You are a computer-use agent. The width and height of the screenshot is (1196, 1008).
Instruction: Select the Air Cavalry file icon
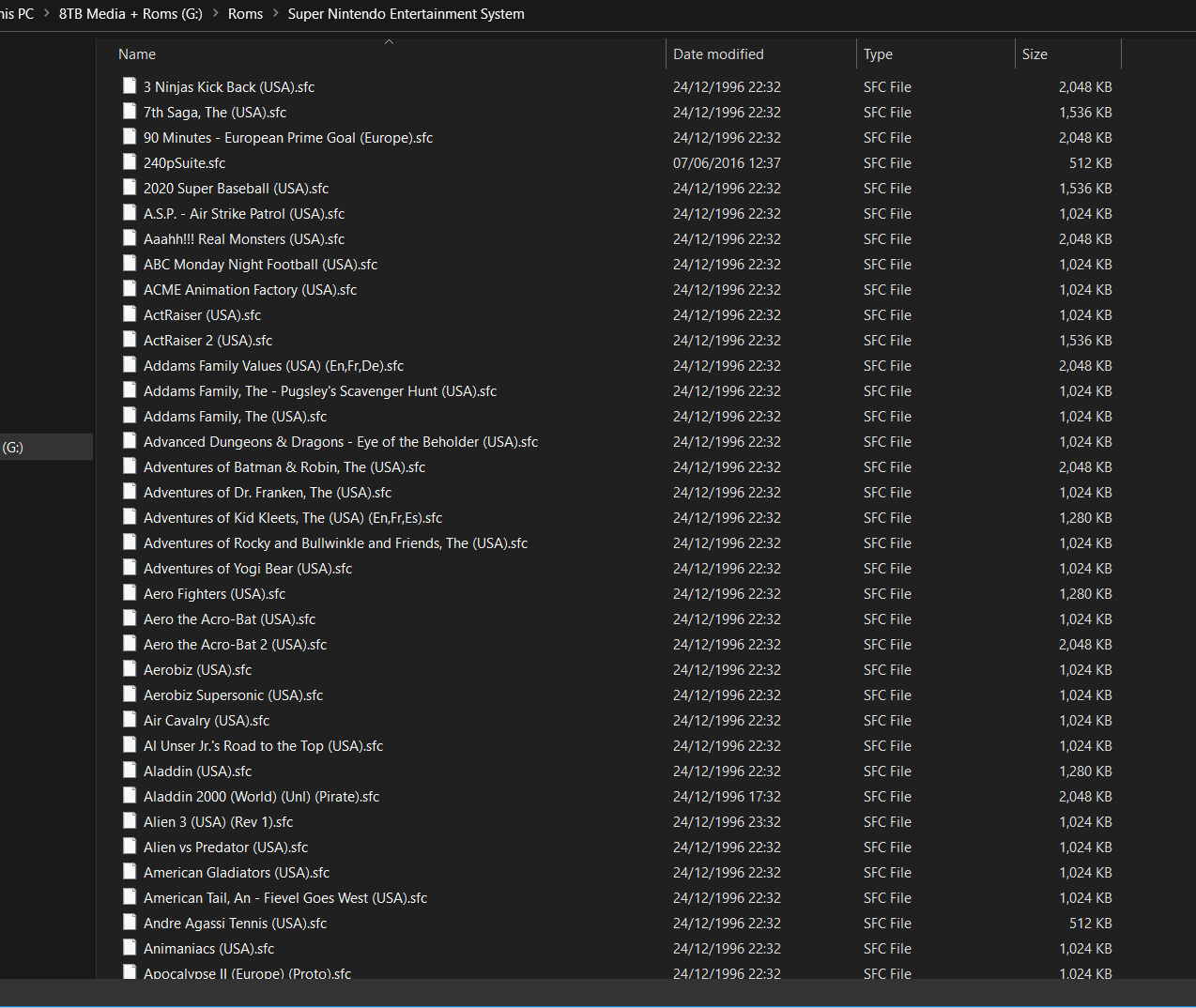[130, 720]
